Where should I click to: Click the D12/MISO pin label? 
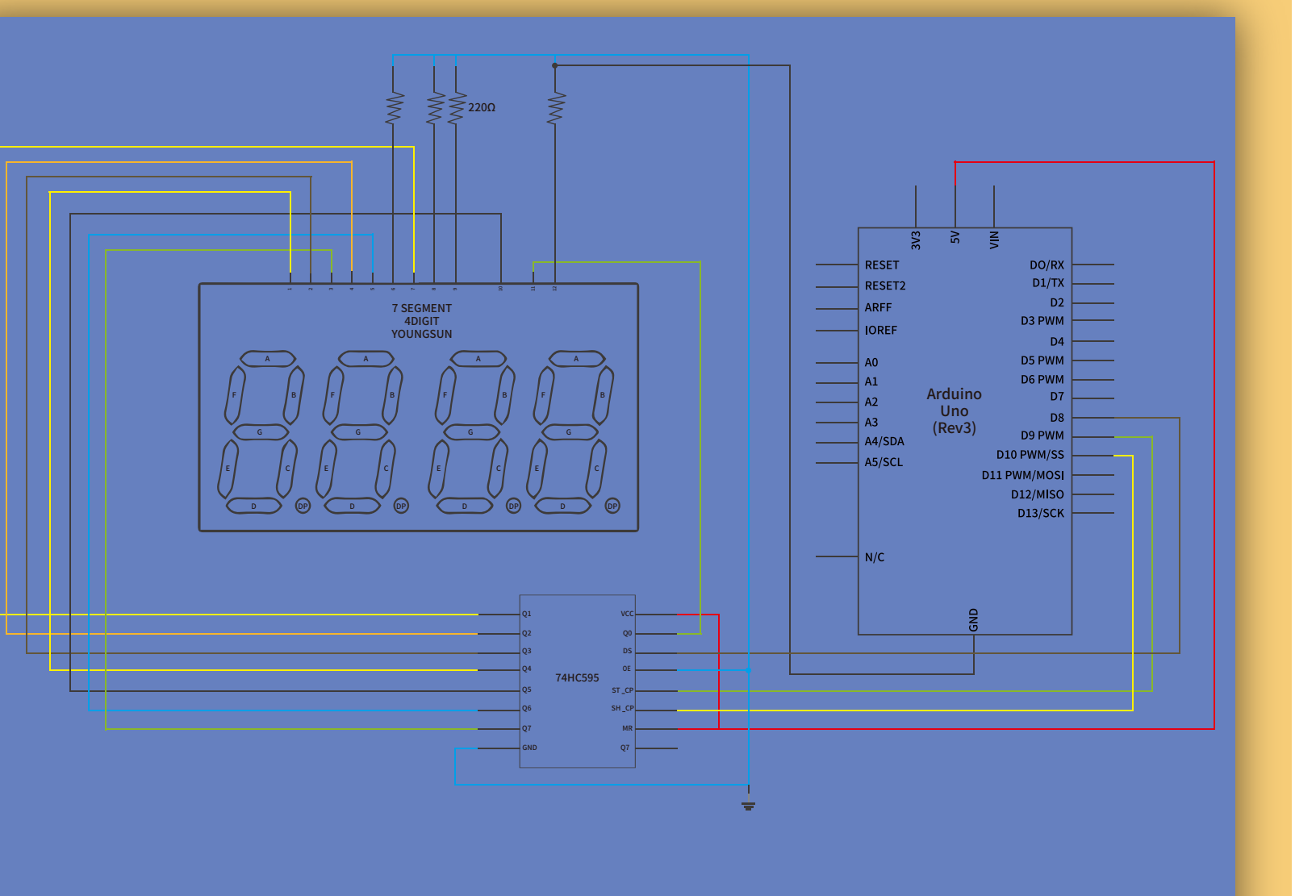pos(1038,494)
